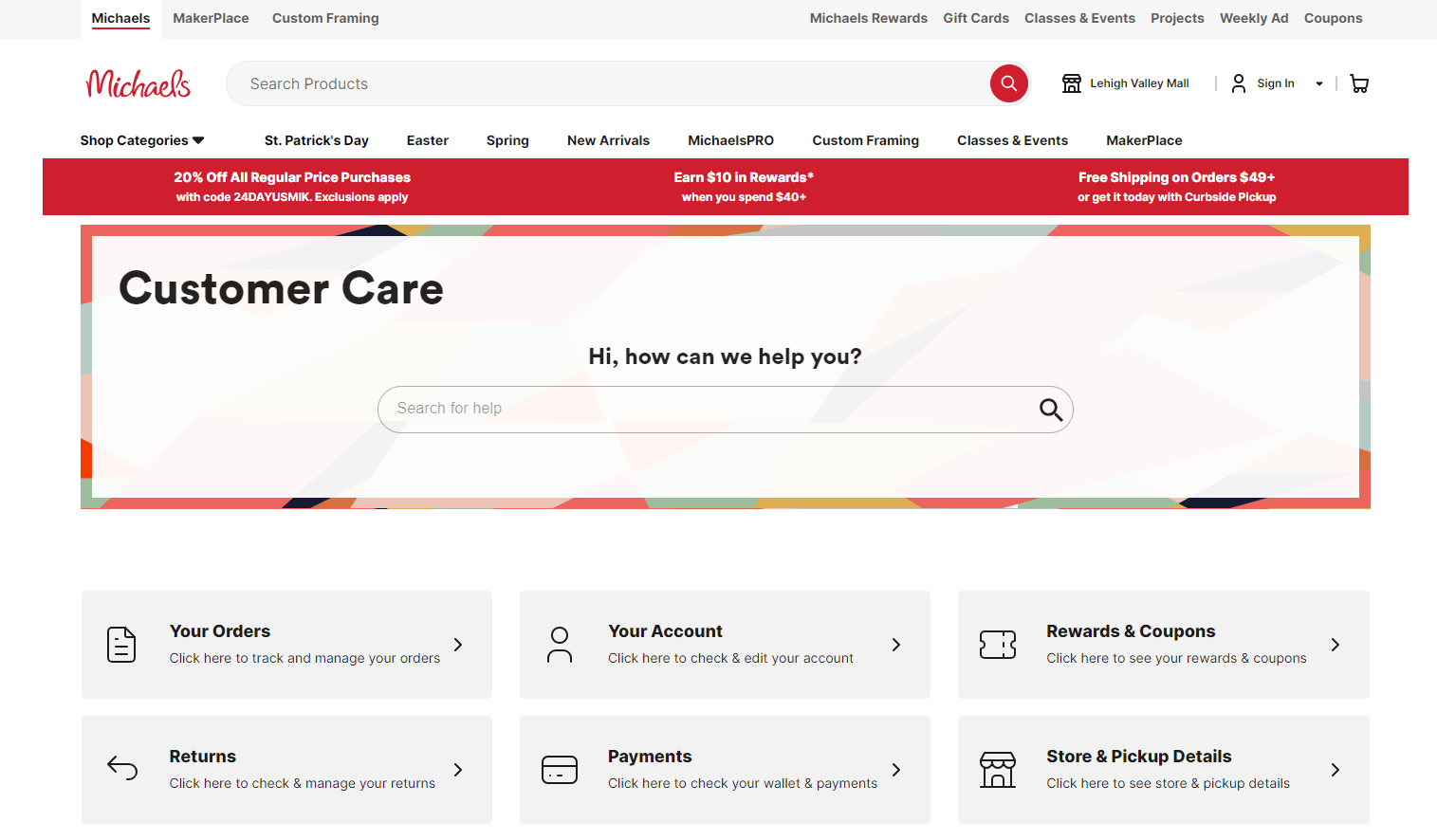The height and width of the screenshot is (840, 1437).
Task: Click the chevron on the Returns card
Action: pos(458,770)
